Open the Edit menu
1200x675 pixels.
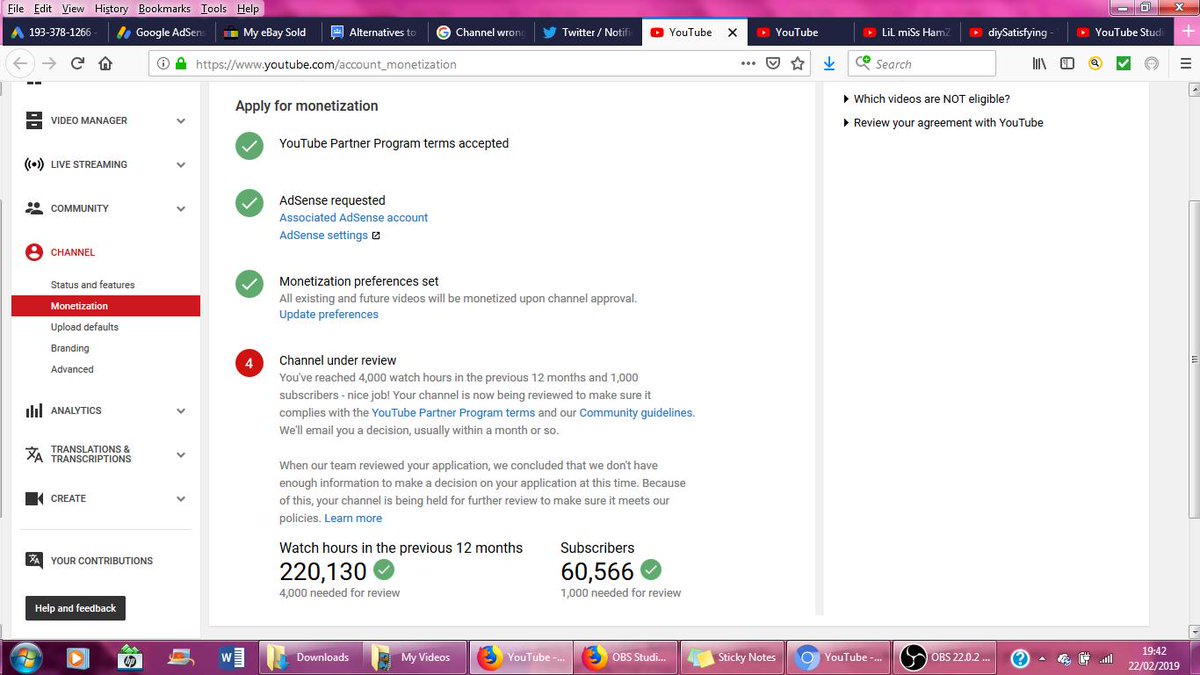43,8
